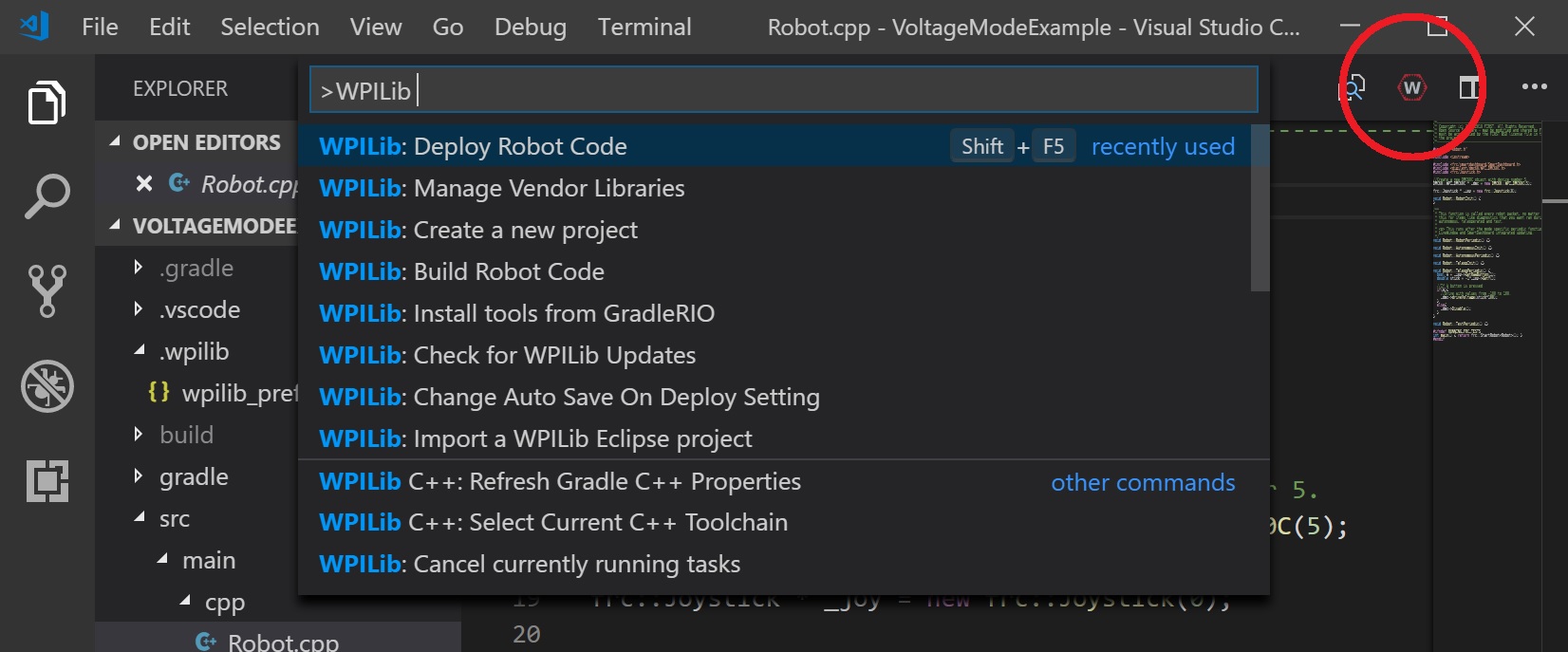Expand the build folder
Screen dimensions: 1568x652
coord(139,435)
